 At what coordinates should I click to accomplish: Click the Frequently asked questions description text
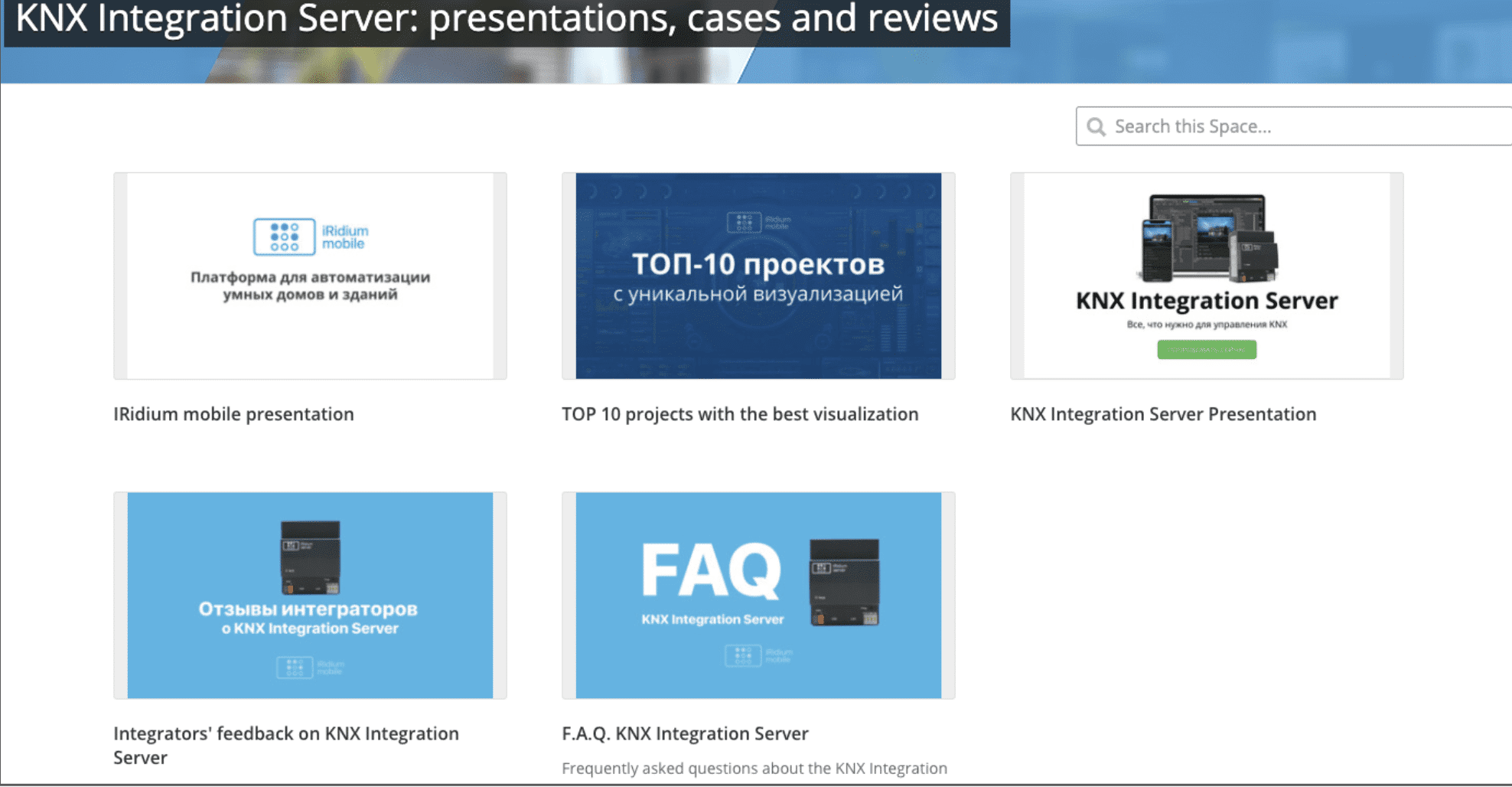tap(754, 768)
